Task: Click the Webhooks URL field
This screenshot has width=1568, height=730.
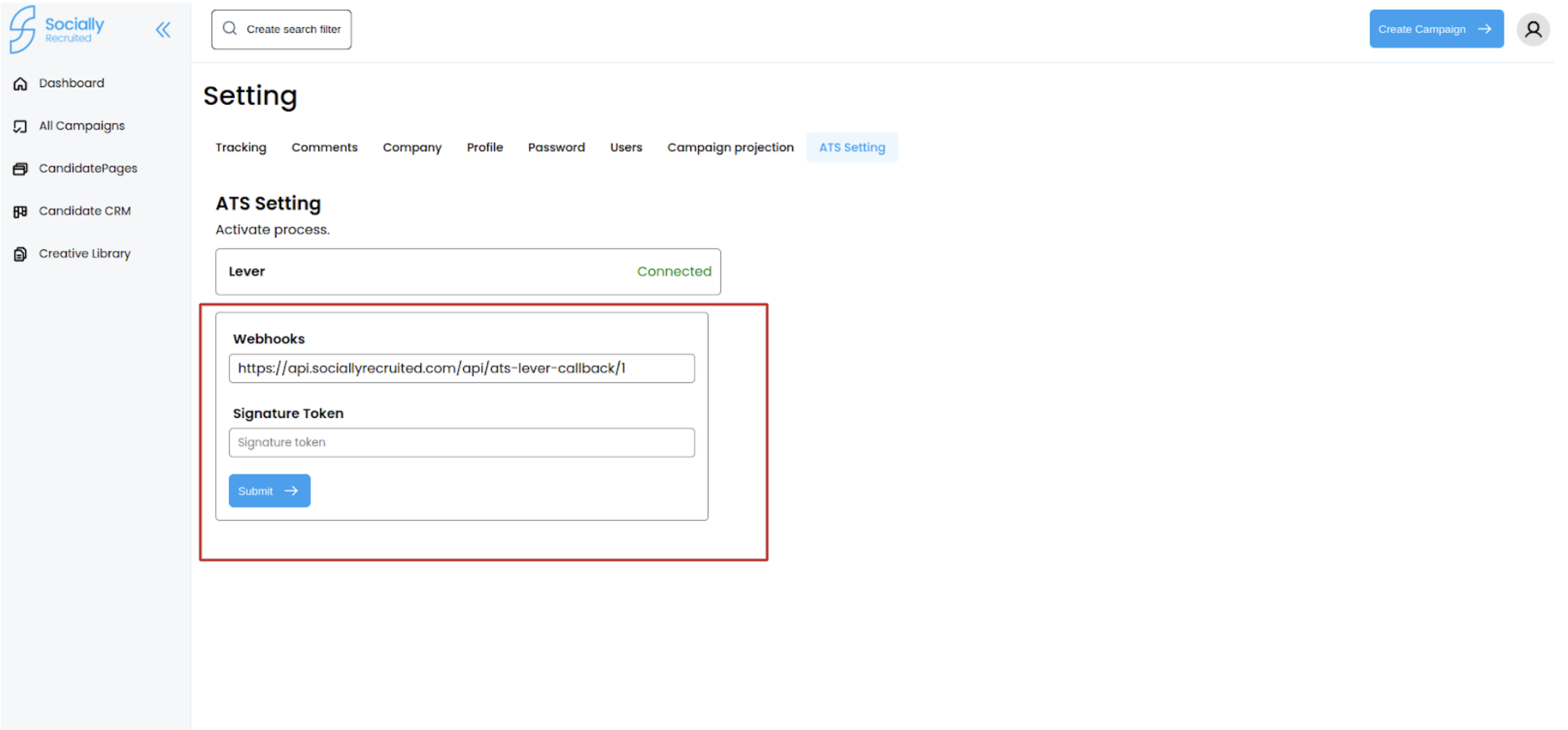Action: pyautogui.click(x=462, y=368)
